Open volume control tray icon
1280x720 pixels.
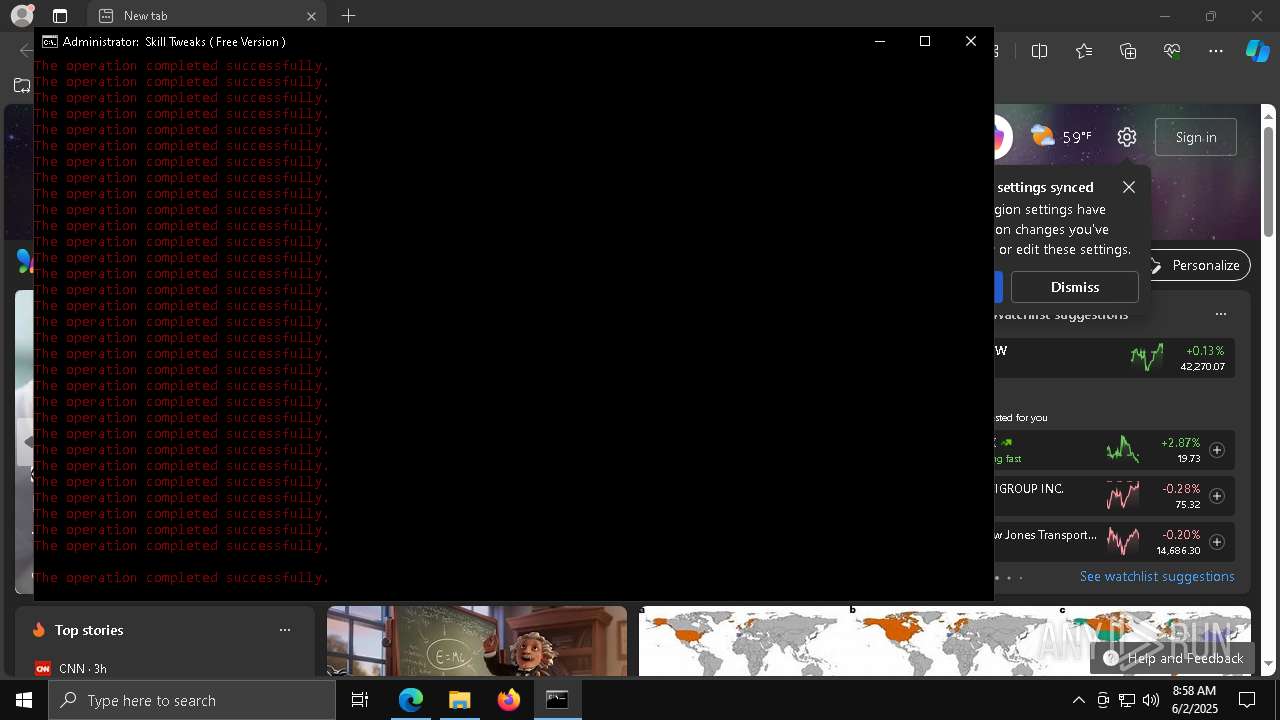[x=1151, y=700]
